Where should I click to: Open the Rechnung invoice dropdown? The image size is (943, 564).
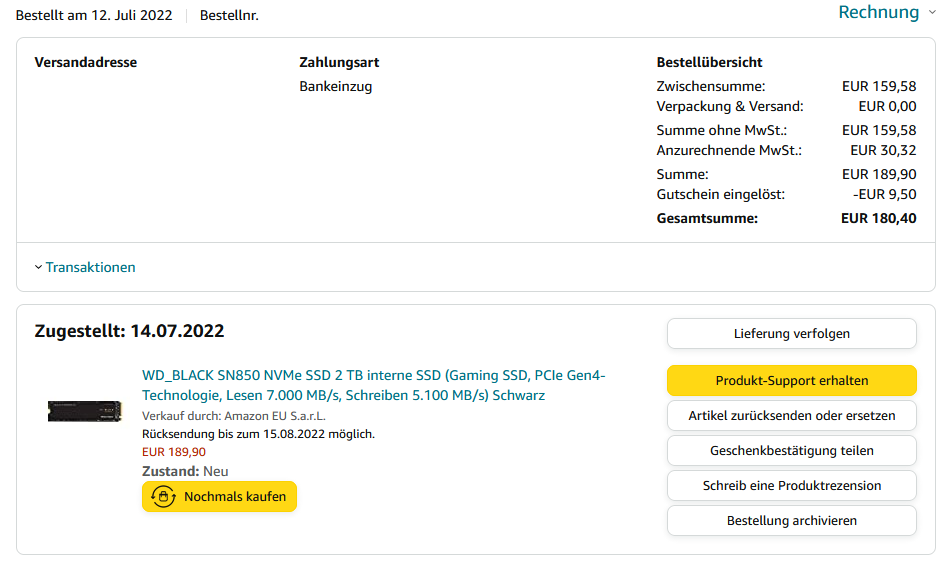pyautogui.click(x=878, y=12)
